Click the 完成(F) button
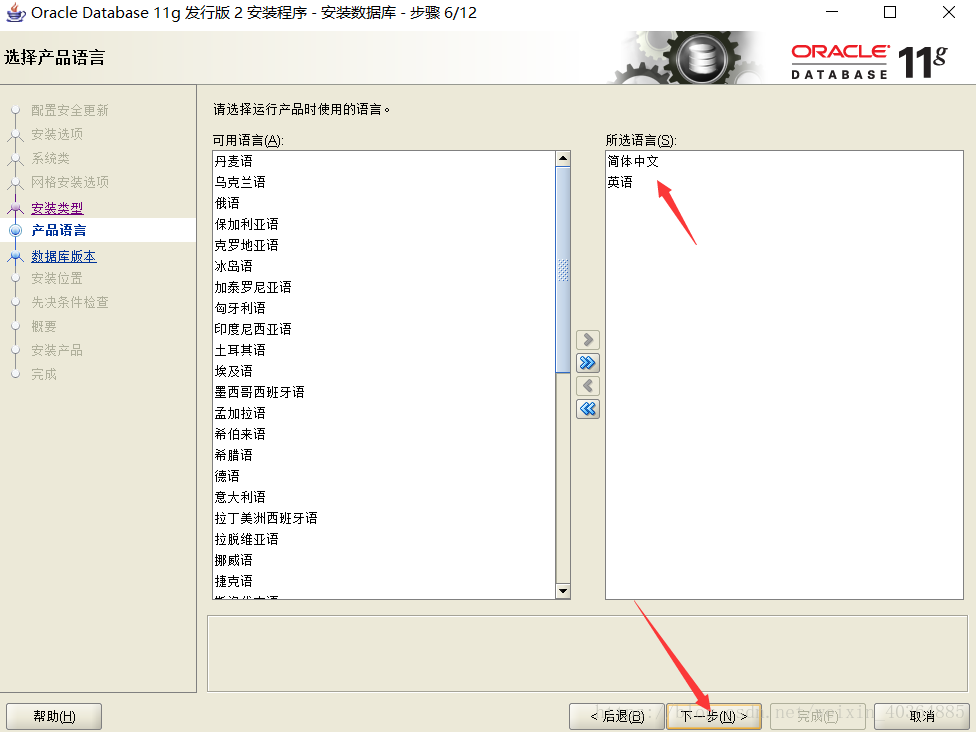Screen dimensions: 976x732 818,716
